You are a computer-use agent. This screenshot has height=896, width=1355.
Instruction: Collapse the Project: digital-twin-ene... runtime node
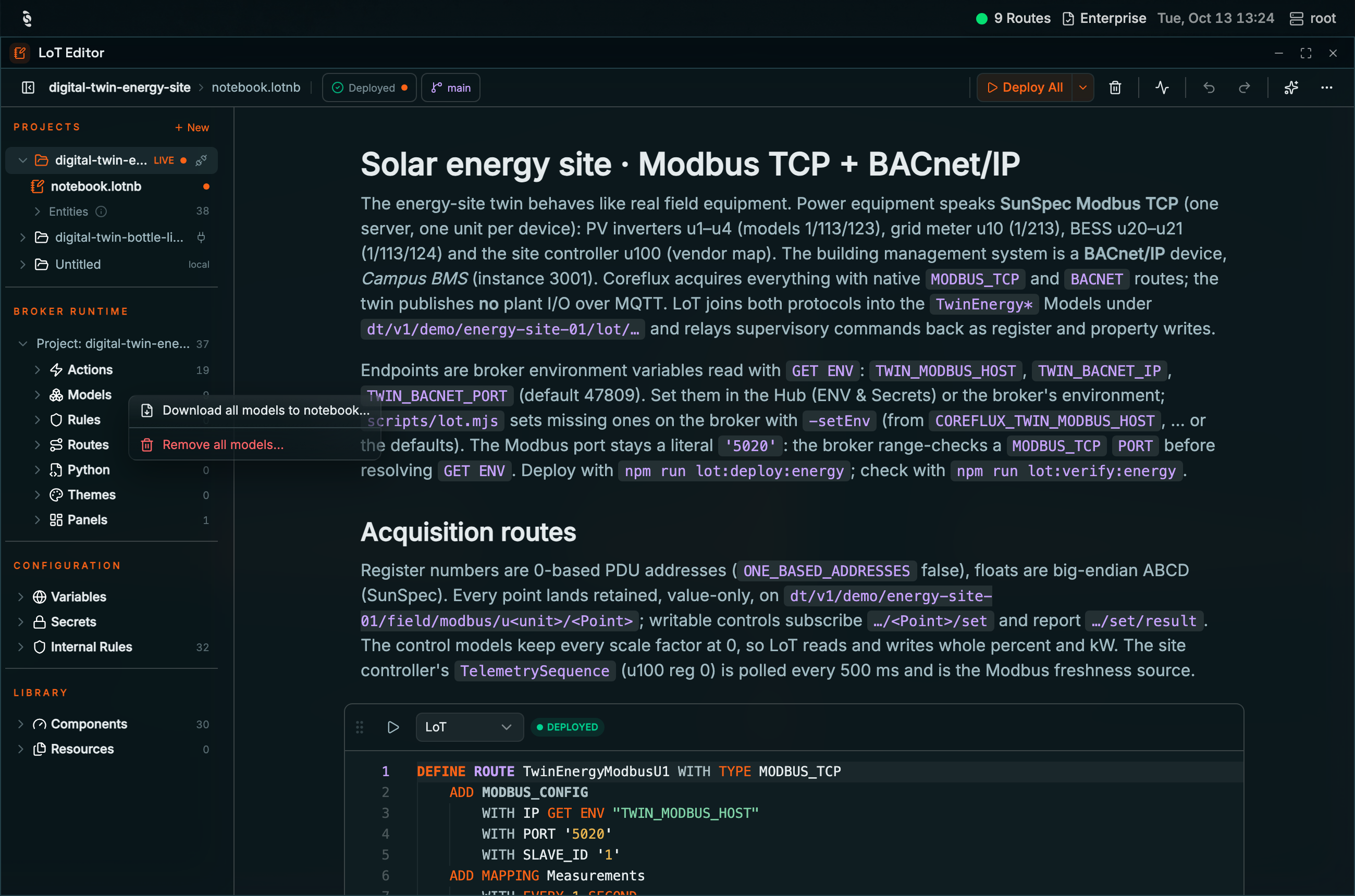23,343
